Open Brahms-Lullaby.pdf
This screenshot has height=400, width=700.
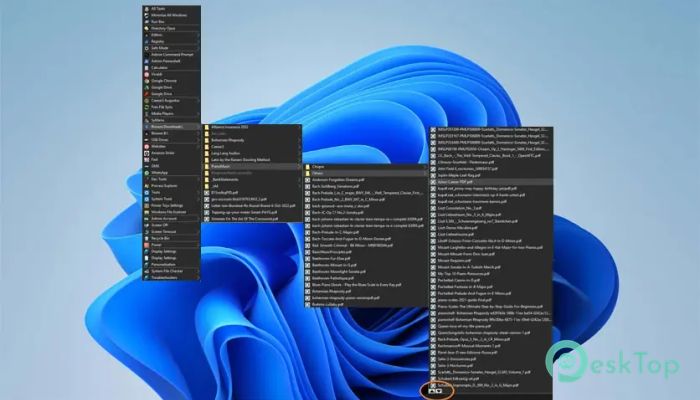366,304
